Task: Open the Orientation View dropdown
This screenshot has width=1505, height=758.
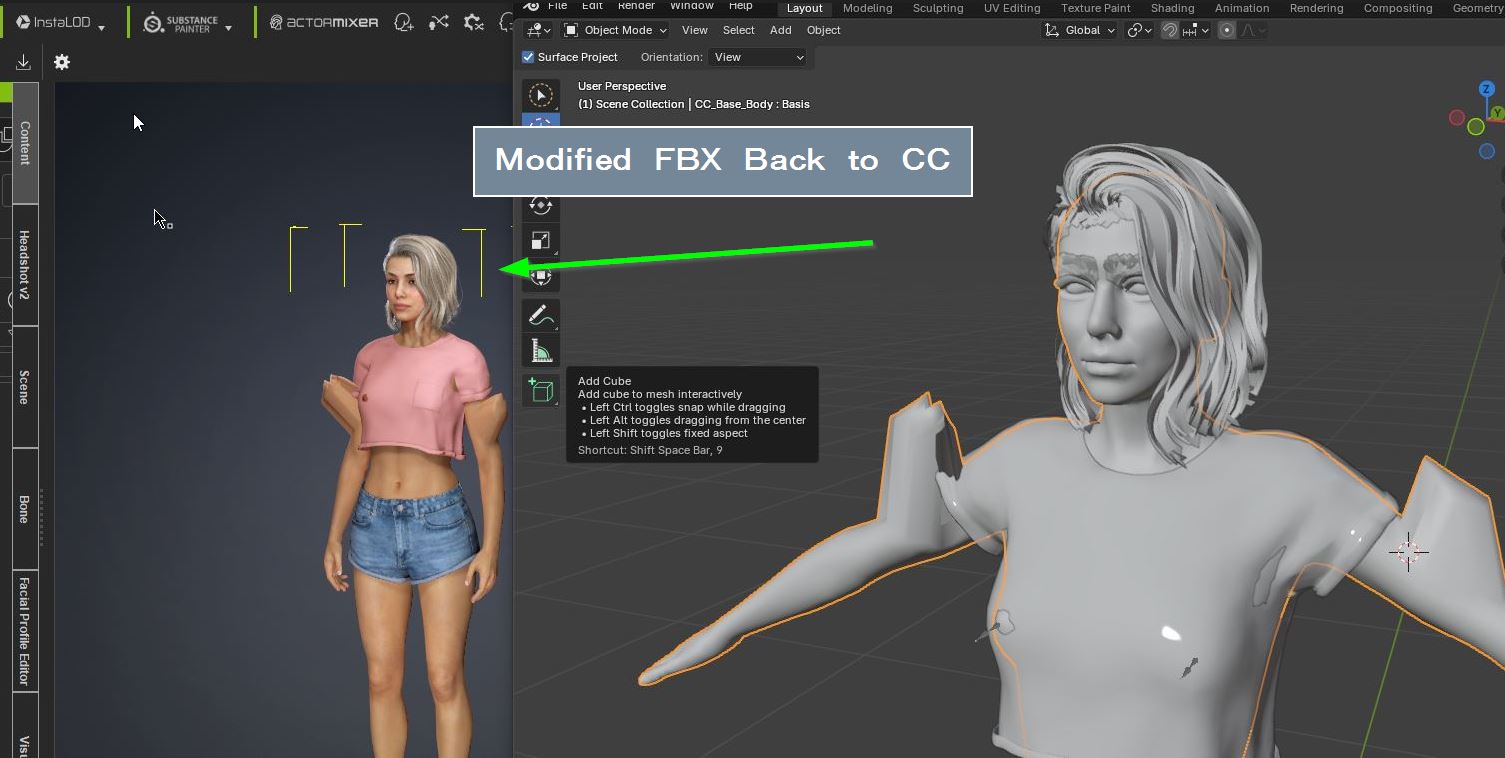Action: pos(757,57)
